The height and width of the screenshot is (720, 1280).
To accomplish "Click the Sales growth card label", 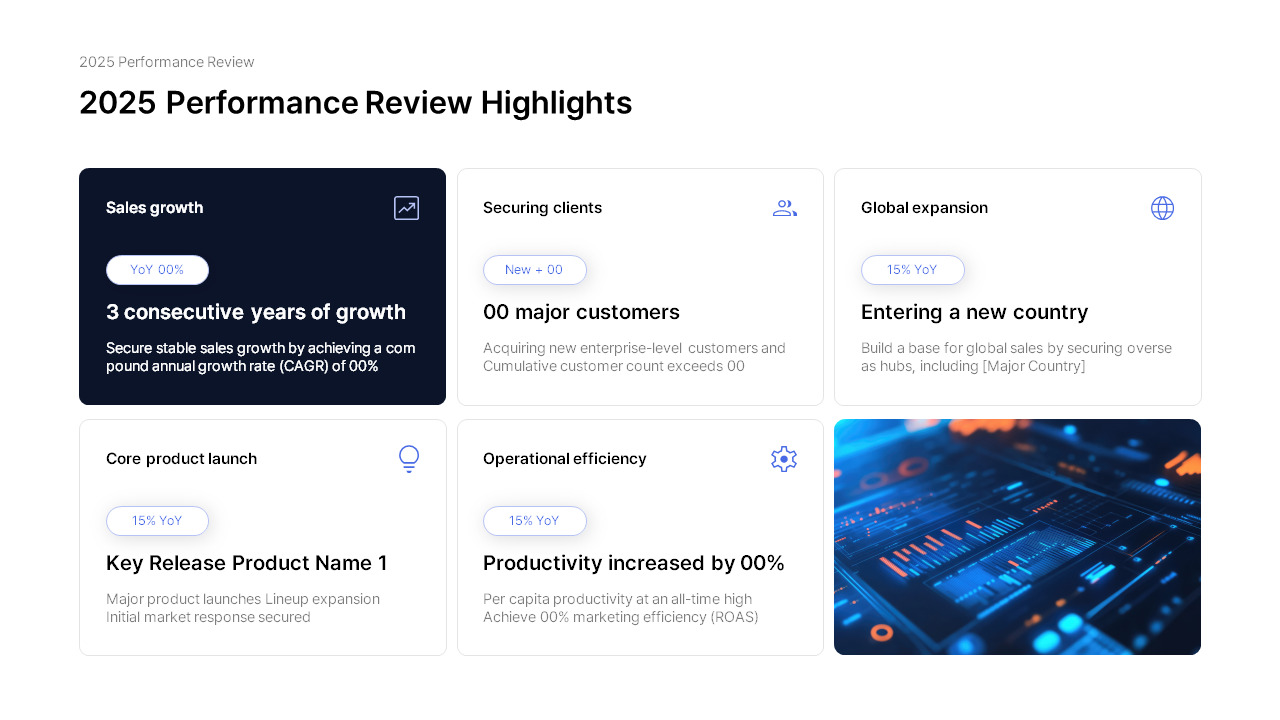I will click(x=154, y=208).
